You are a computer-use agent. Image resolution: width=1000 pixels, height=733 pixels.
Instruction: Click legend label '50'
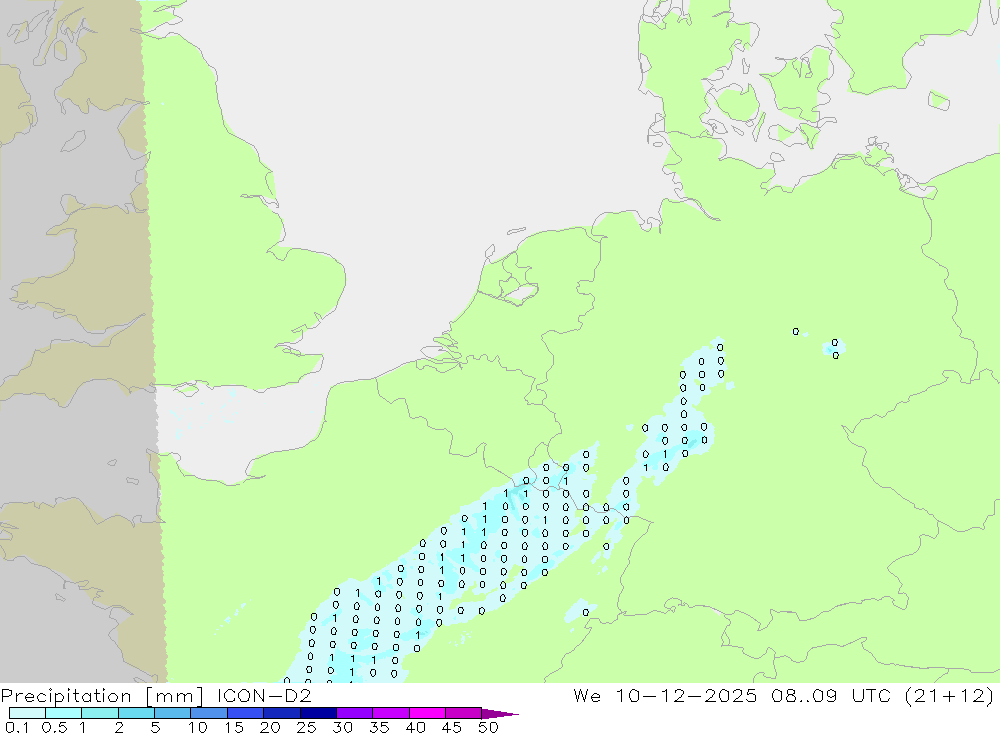coord(488,727)
